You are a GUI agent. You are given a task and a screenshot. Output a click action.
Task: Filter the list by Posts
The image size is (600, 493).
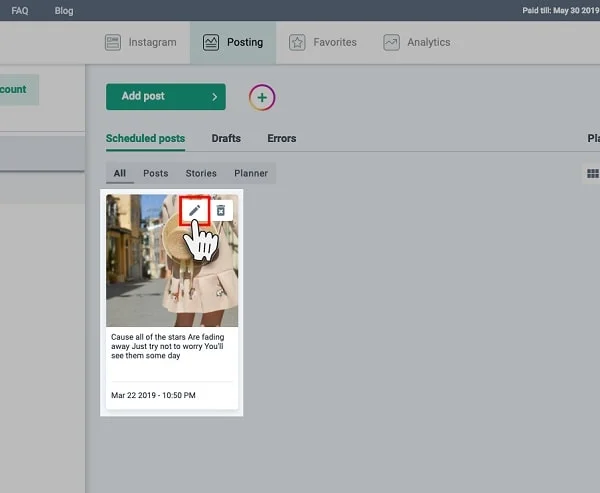click(x=155, y=173)
